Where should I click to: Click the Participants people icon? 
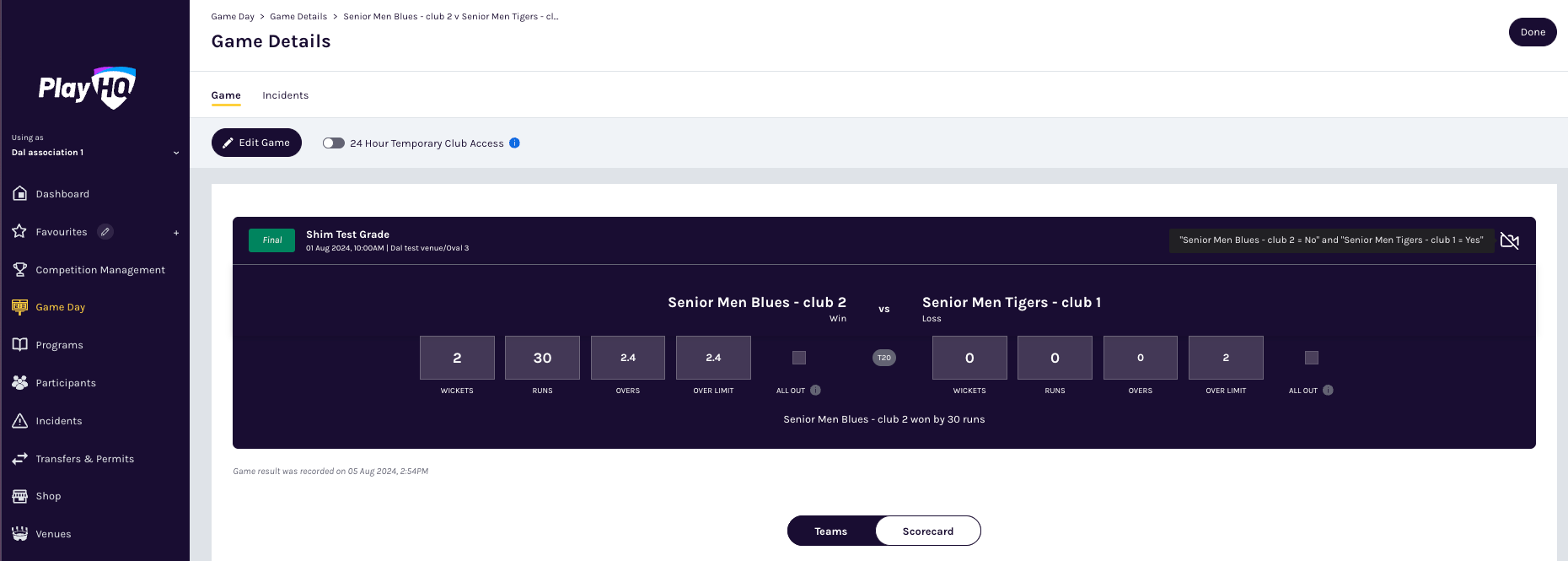[20, 382]
